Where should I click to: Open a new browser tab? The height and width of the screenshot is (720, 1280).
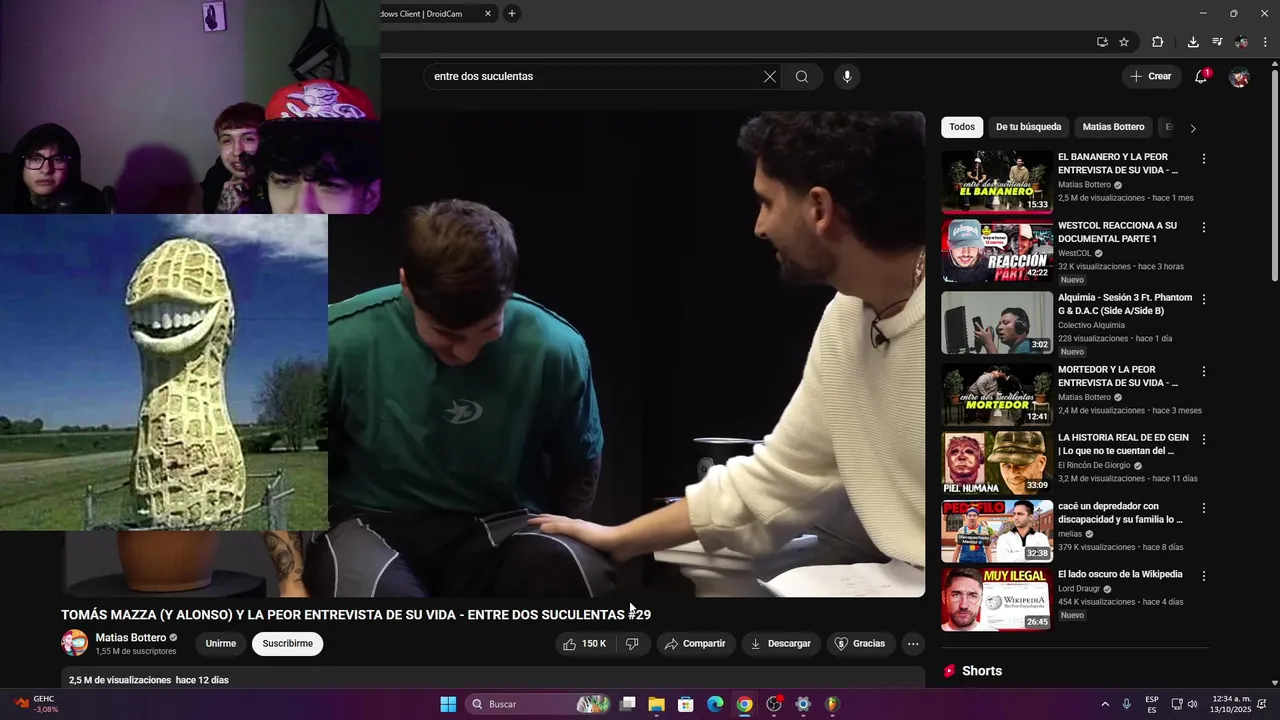click(x=512, y=14)
